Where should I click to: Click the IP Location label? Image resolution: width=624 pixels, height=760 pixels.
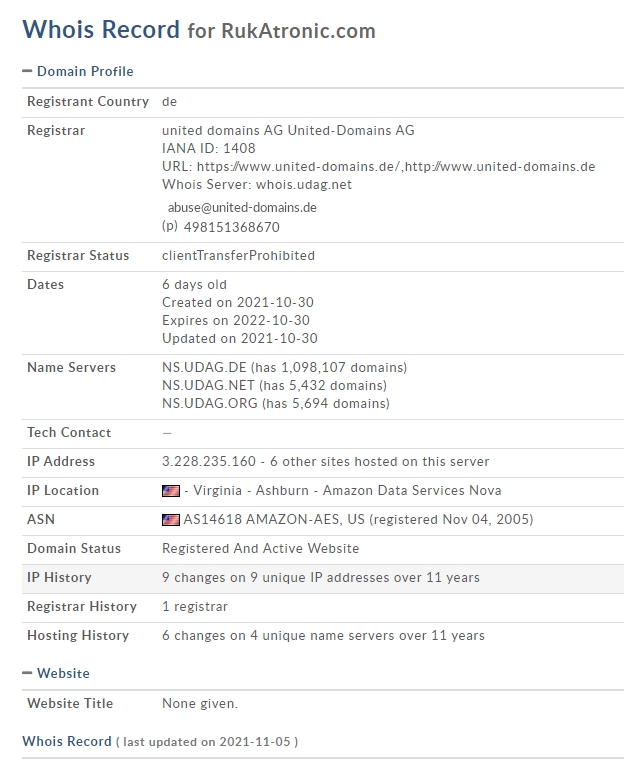tap(63, 491)
